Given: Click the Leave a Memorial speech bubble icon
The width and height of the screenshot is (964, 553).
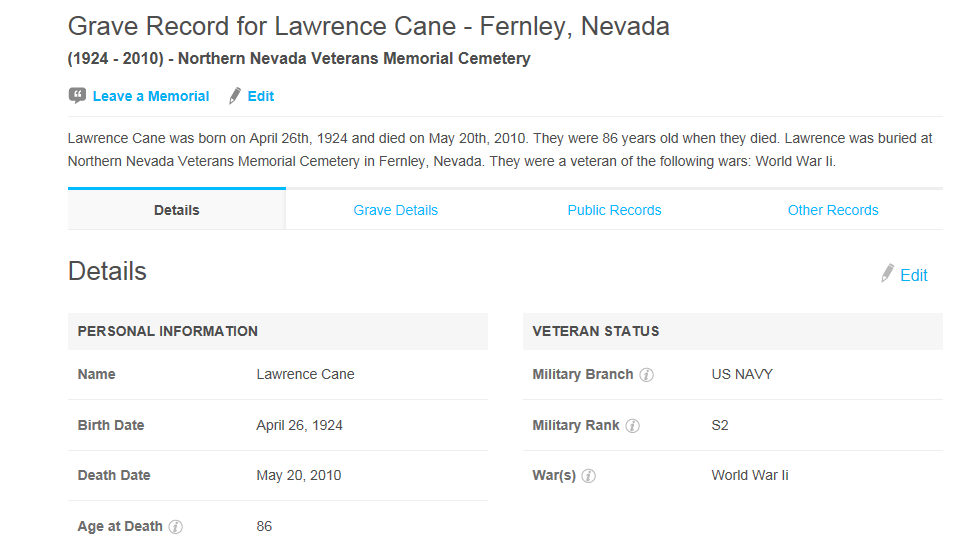Looking at the screenshot, I should (x=77, y=95).
